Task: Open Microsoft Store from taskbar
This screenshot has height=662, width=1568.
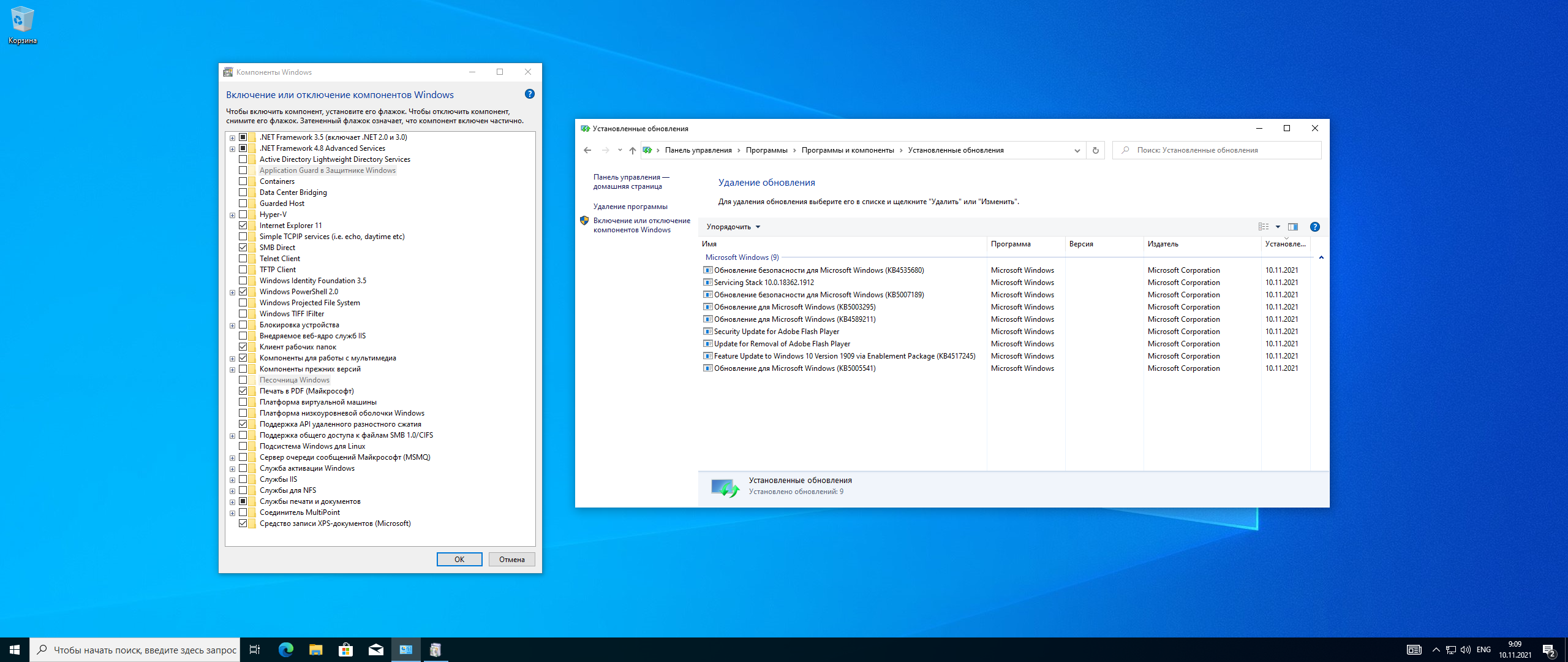Action: [x=345, y=650]
